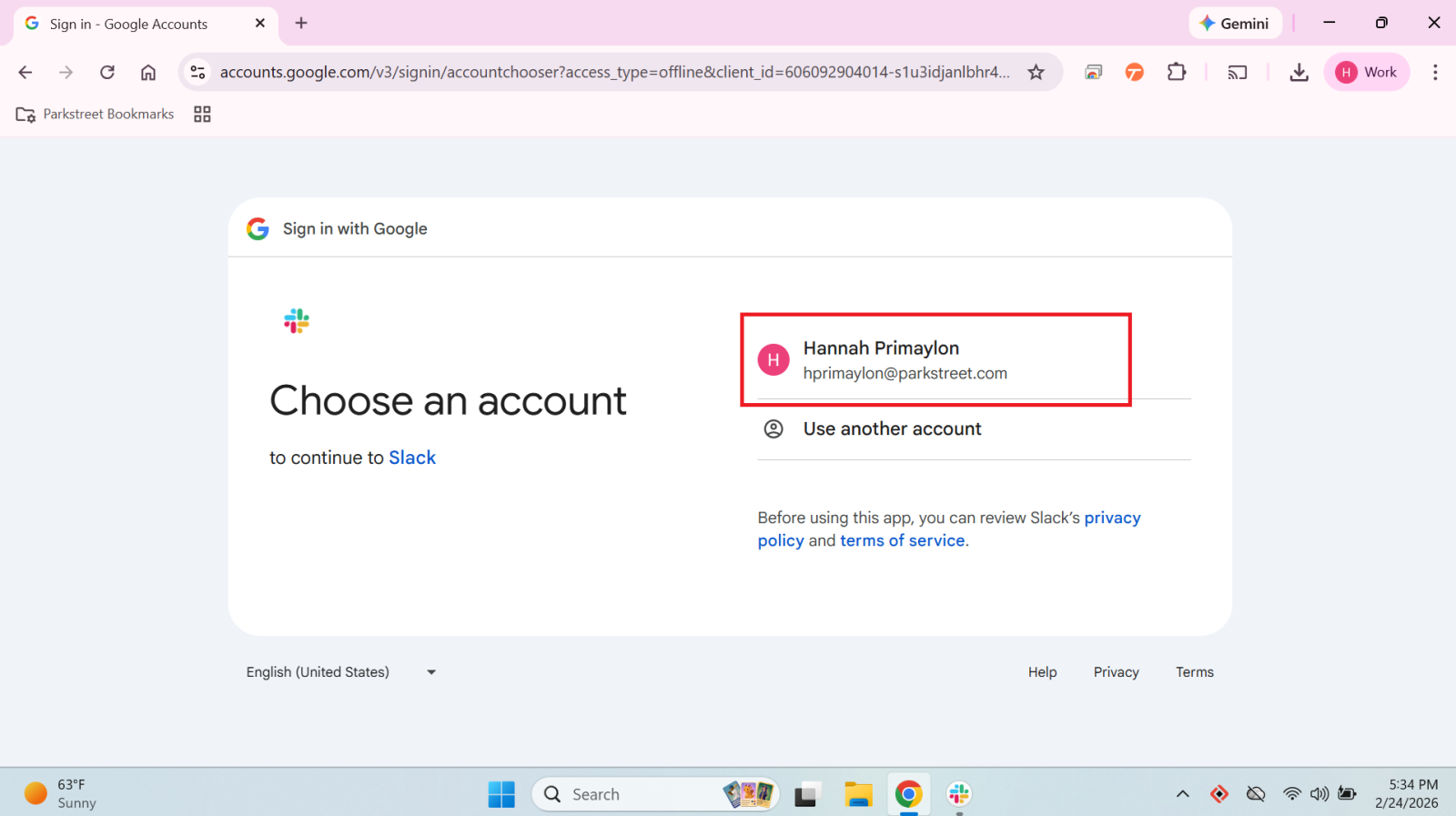Open the clock and calendar flyout
The height and width of the screenshot is (816, 1456).
pyautogui.click(x=1407, y=794)
